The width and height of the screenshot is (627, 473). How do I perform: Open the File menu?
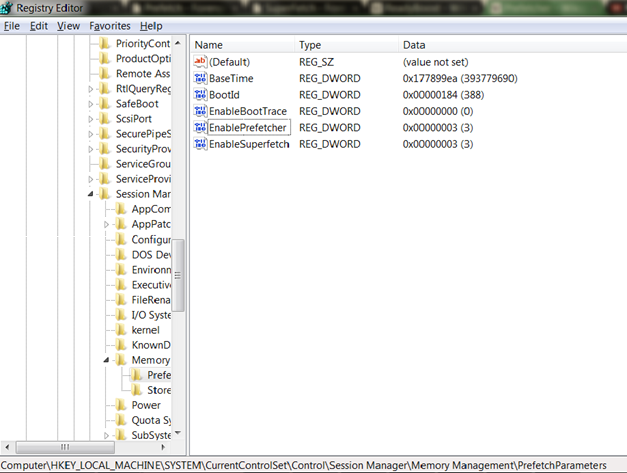(x=12, y=26)
